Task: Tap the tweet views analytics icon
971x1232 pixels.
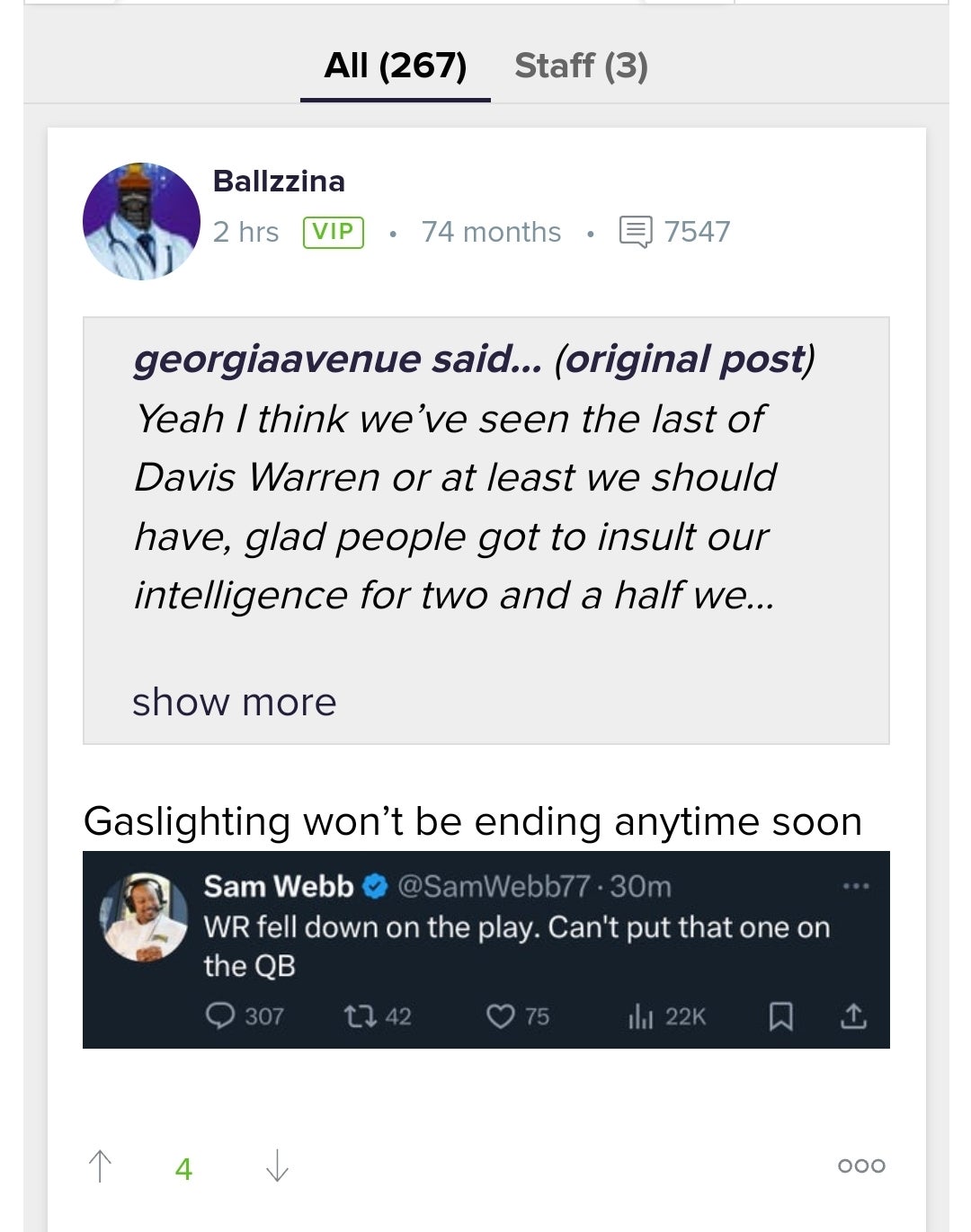Action: pos(639,1016)
